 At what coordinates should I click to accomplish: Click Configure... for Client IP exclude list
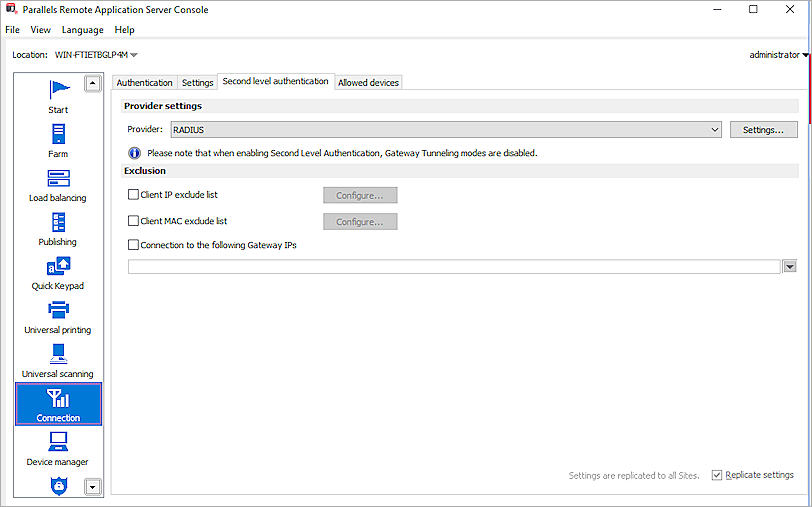360,195
